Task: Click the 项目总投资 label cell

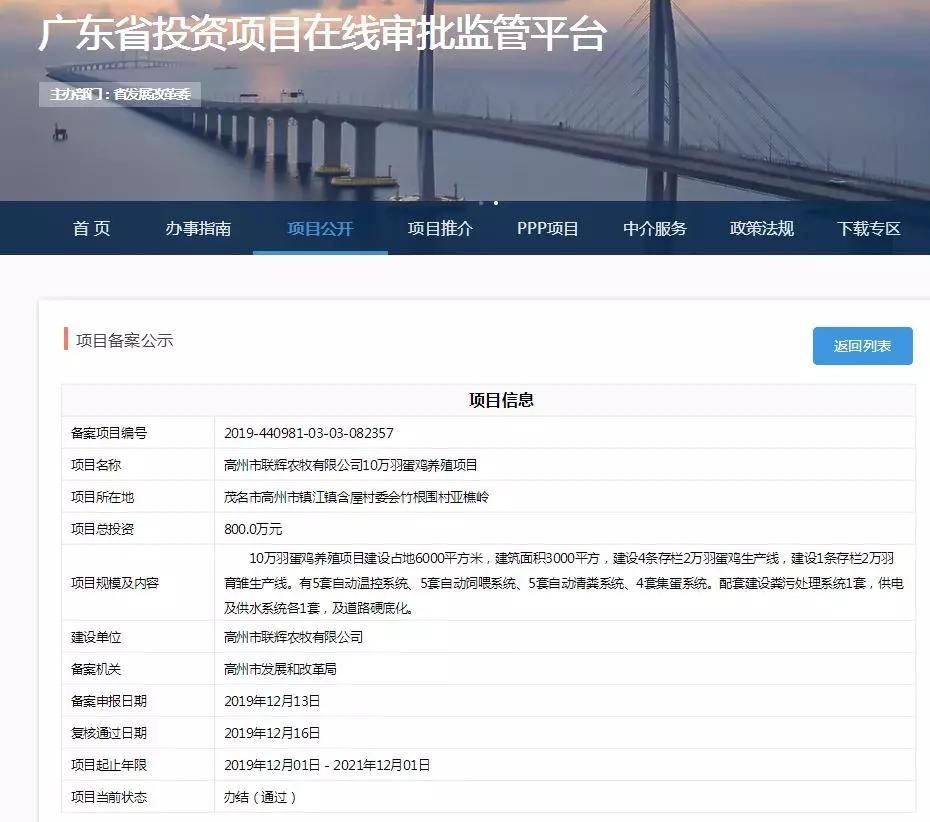Action: (x=138, y=529)
